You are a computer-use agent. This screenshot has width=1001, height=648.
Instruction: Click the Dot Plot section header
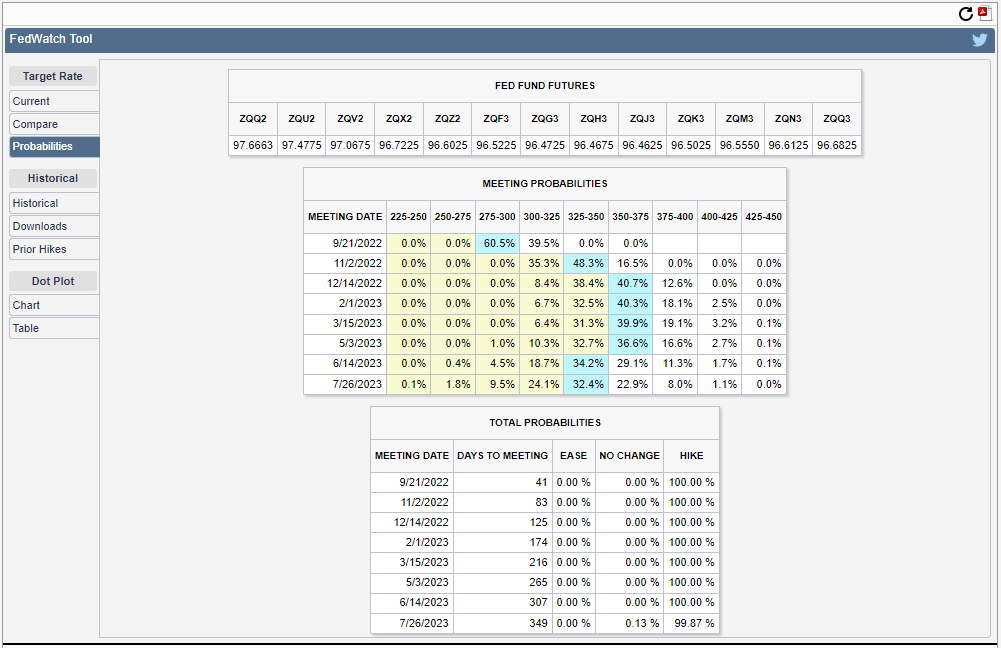(53, 281)
